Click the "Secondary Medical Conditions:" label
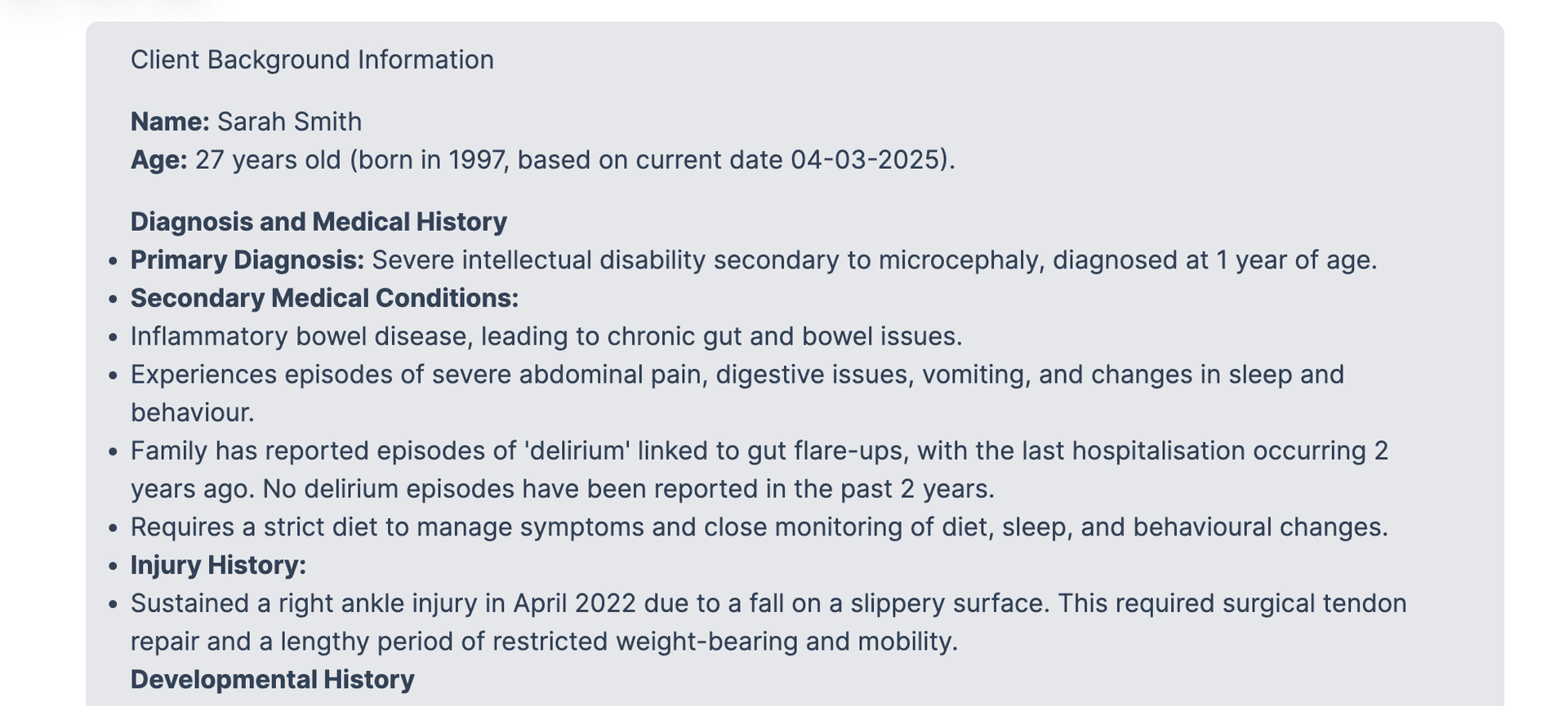This screenshot has height=706, width=1568. pyautogui.click(x=324, y=299)
